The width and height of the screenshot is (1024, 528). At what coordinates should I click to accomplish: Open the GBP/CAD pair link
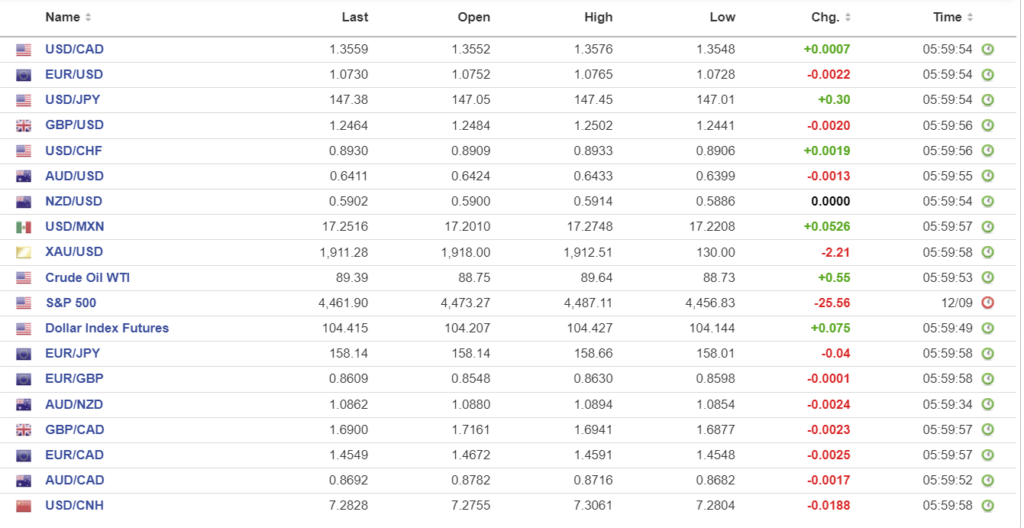pyautogui.click(x=74, y=430)
